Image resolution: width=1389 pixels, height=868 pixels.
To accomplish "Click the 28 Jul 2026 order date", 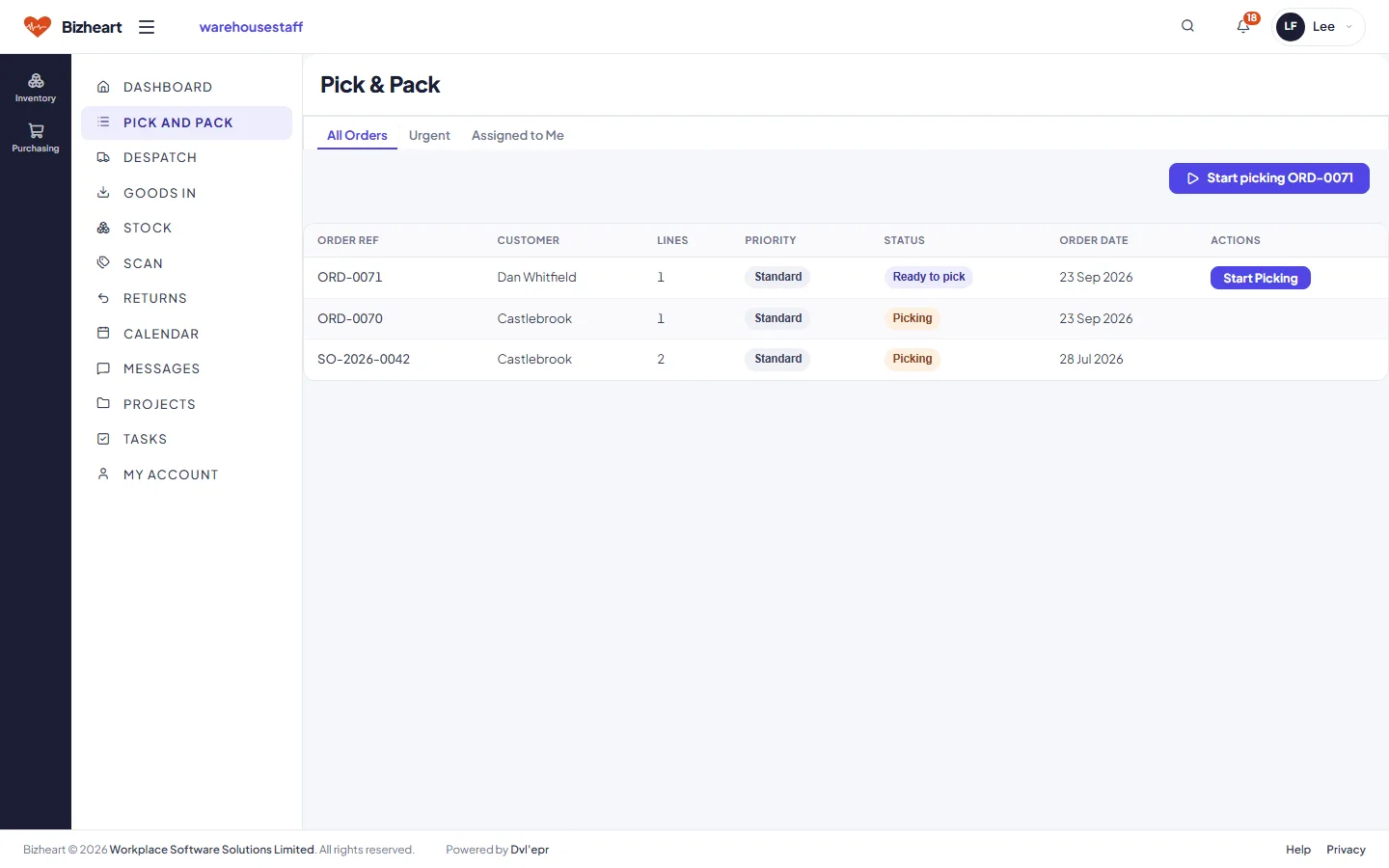I will point(1091,359).
